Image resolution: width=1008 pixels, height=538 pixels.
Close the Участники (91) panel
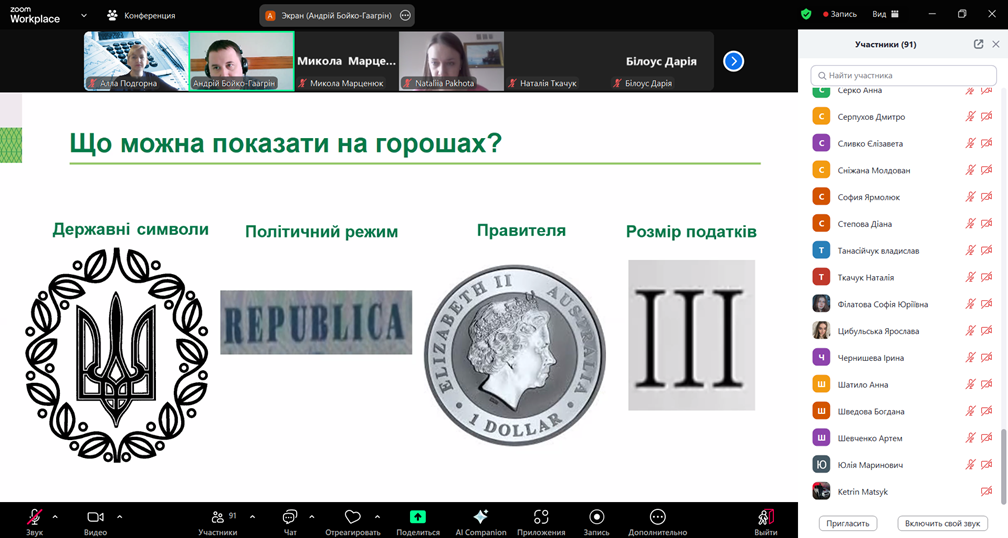tap(996, 44)
